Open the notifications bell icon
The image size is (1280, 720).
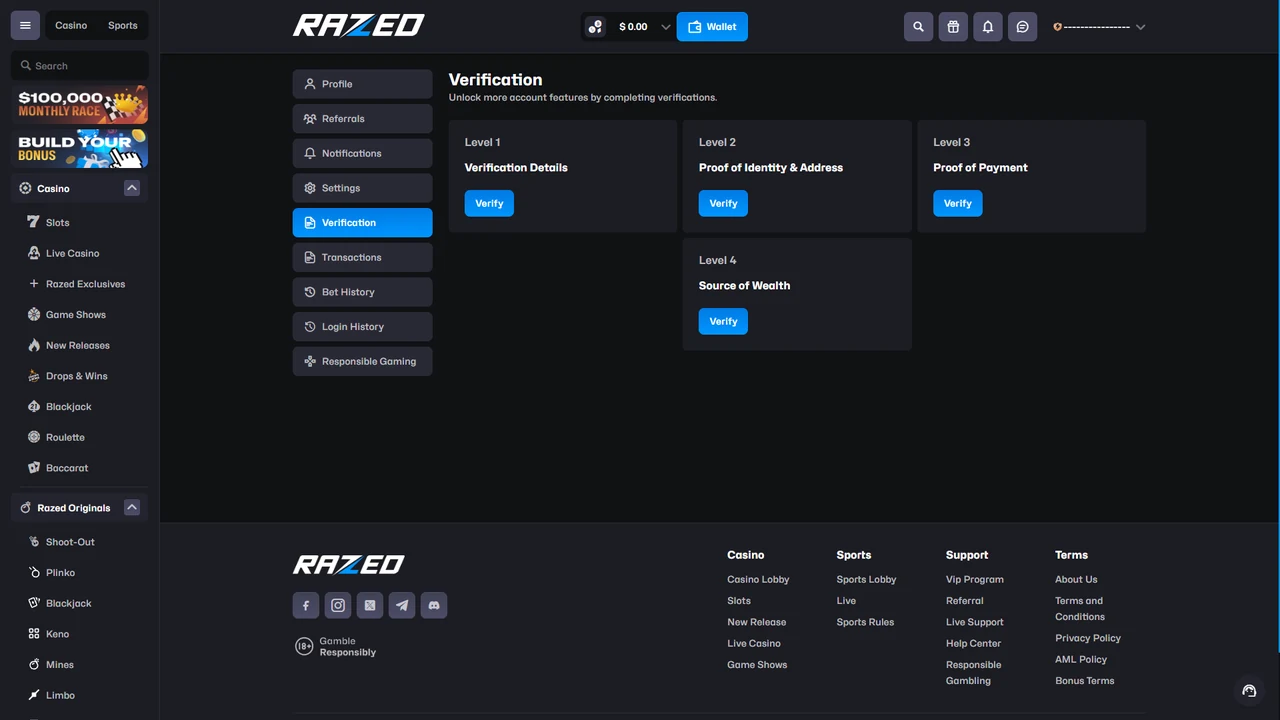pyautogui.click(x=988, y=27)
